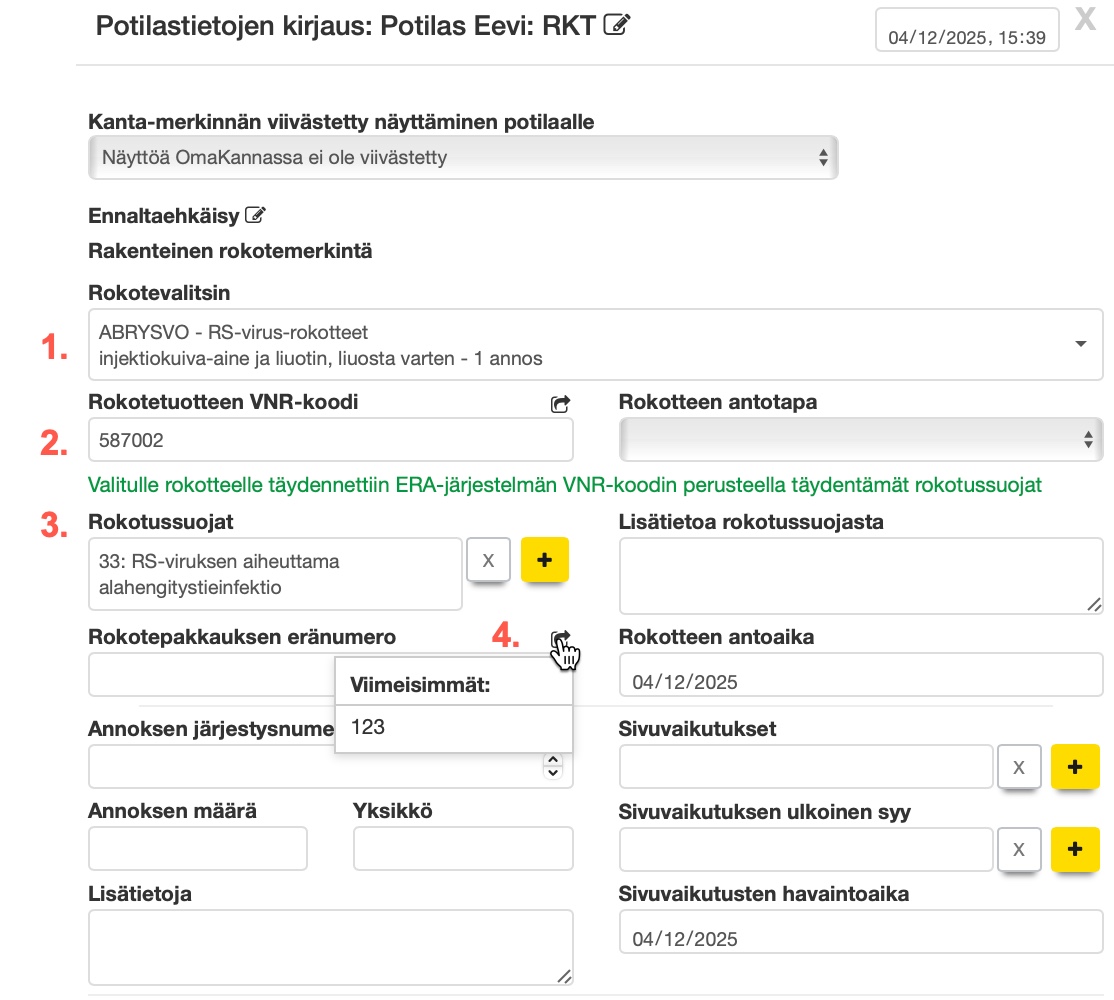Click recent values icon for Rokotepakkauksen eränumero
This screenshot has width=1114, height=1000.
point(561,640)
